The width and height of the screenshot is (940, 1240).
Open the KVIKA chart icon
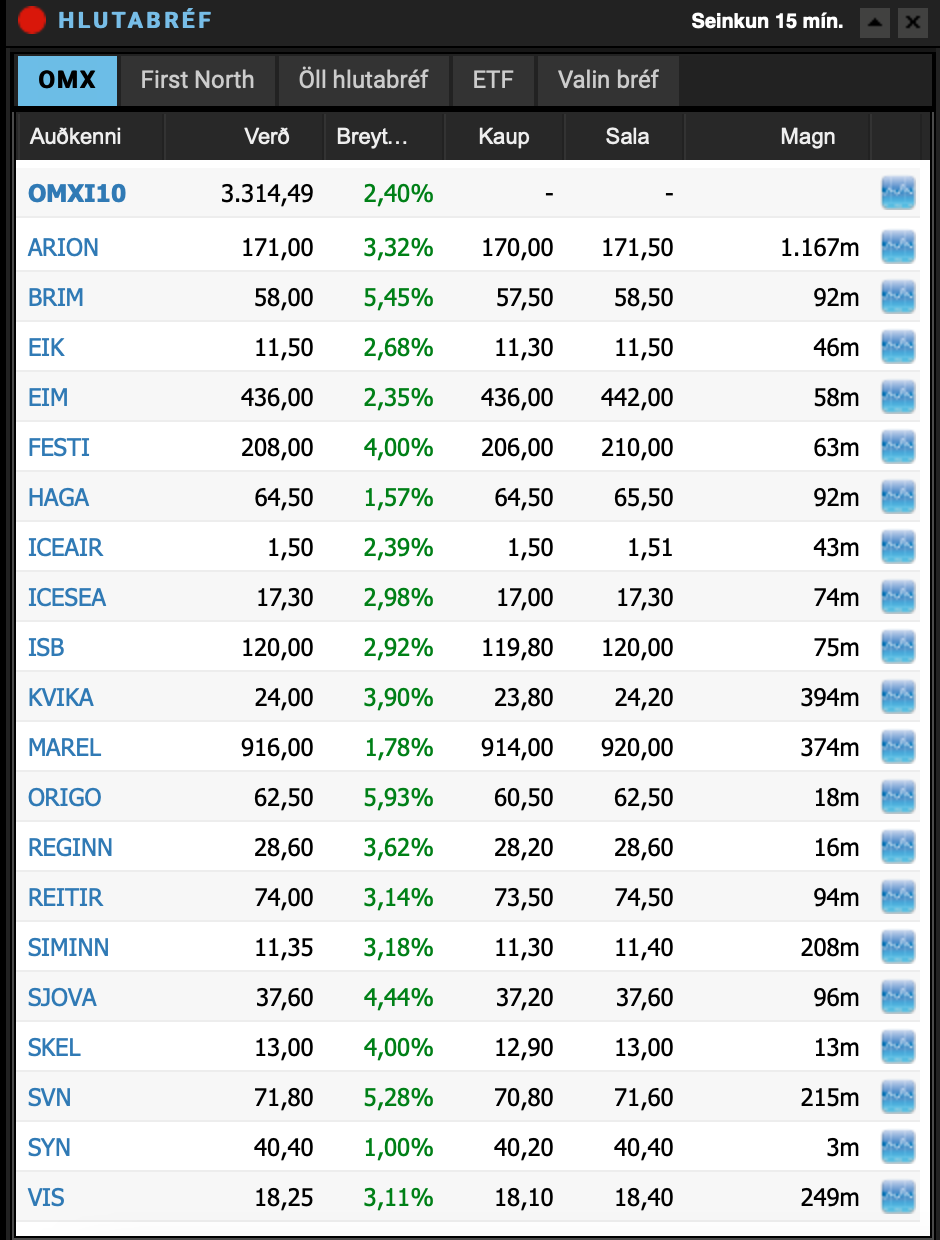pos(898,697)
